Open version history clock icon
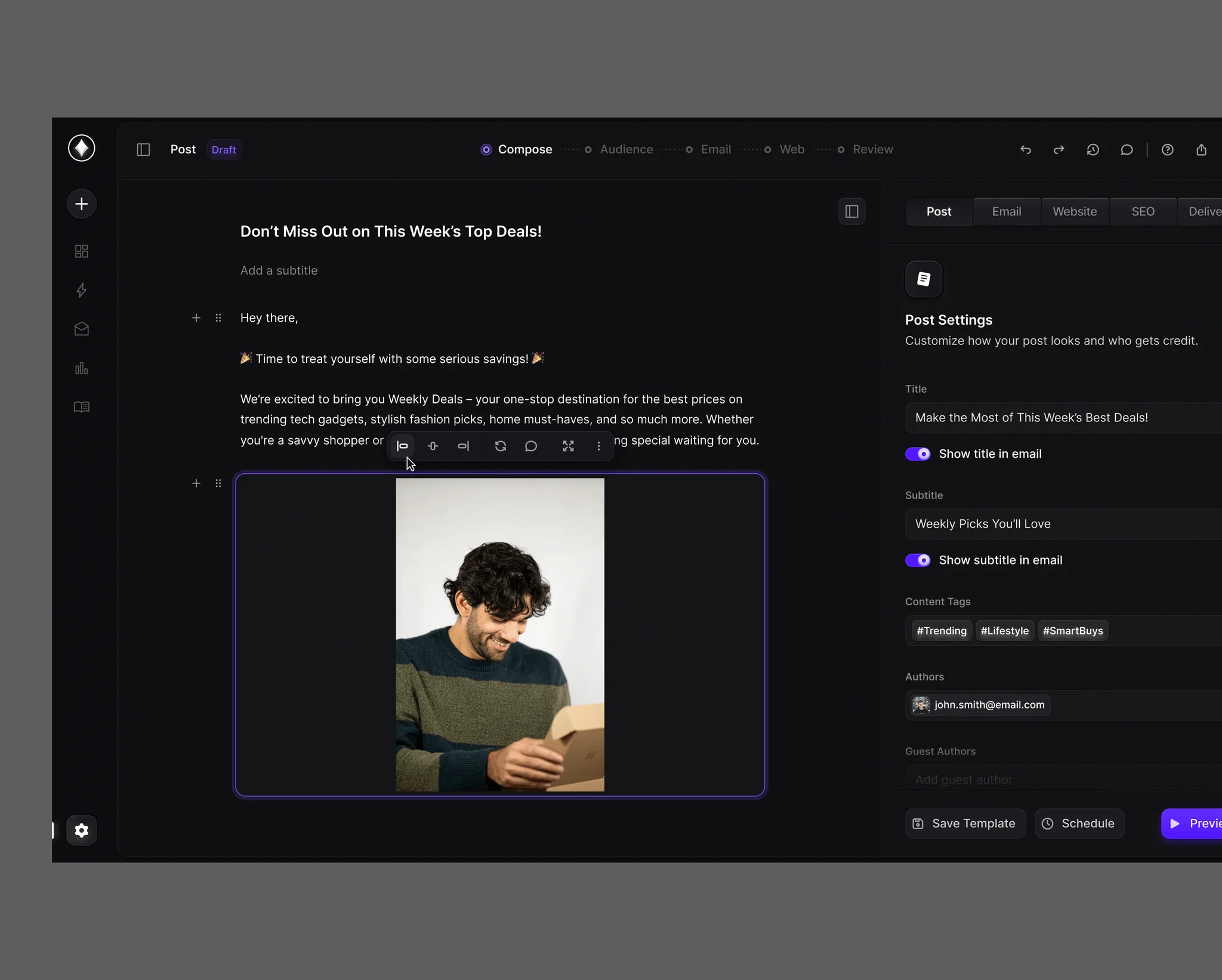This screenshot has width=1222, height=980. pyautogui.click(x=1093, y=150)
